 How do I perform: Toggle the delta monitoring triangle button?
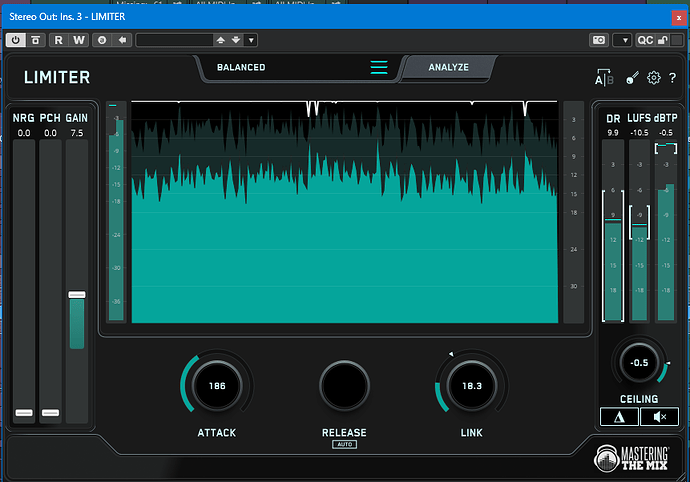click(x=619, y=416)
